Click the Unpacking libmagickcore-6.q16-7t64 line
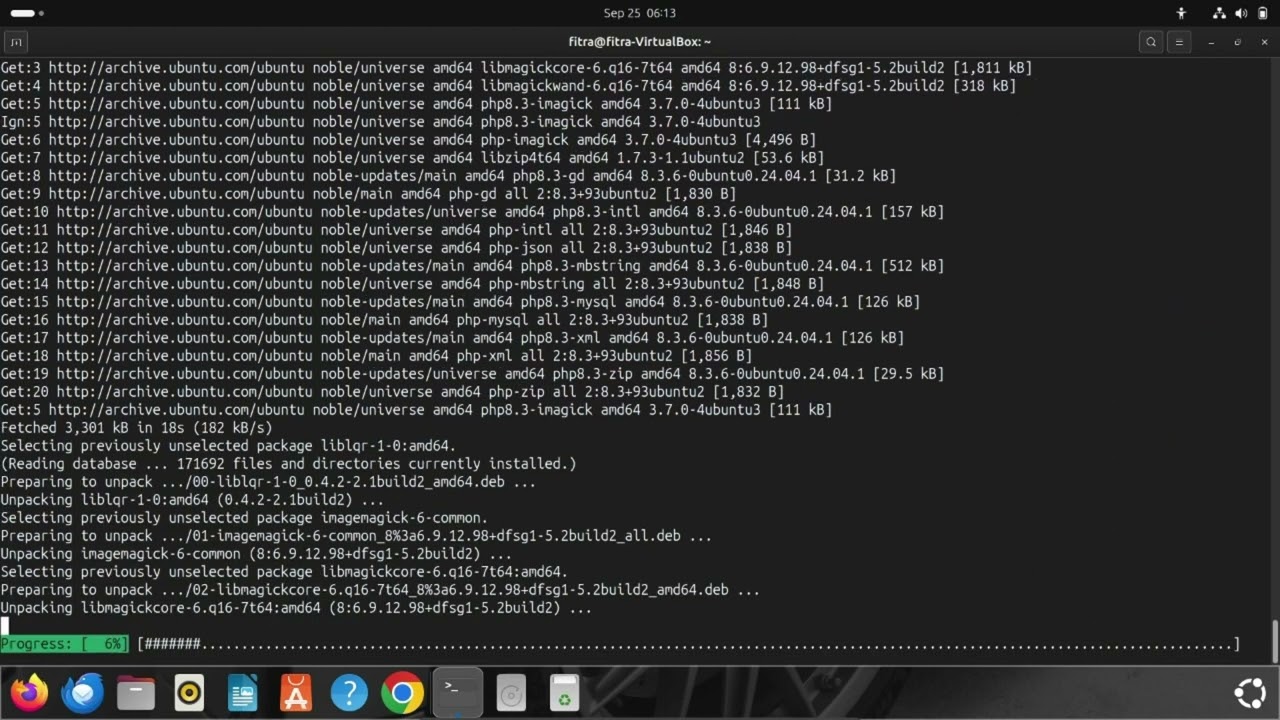This screenshot has width=1280, height=720. [x=296, y=608]
